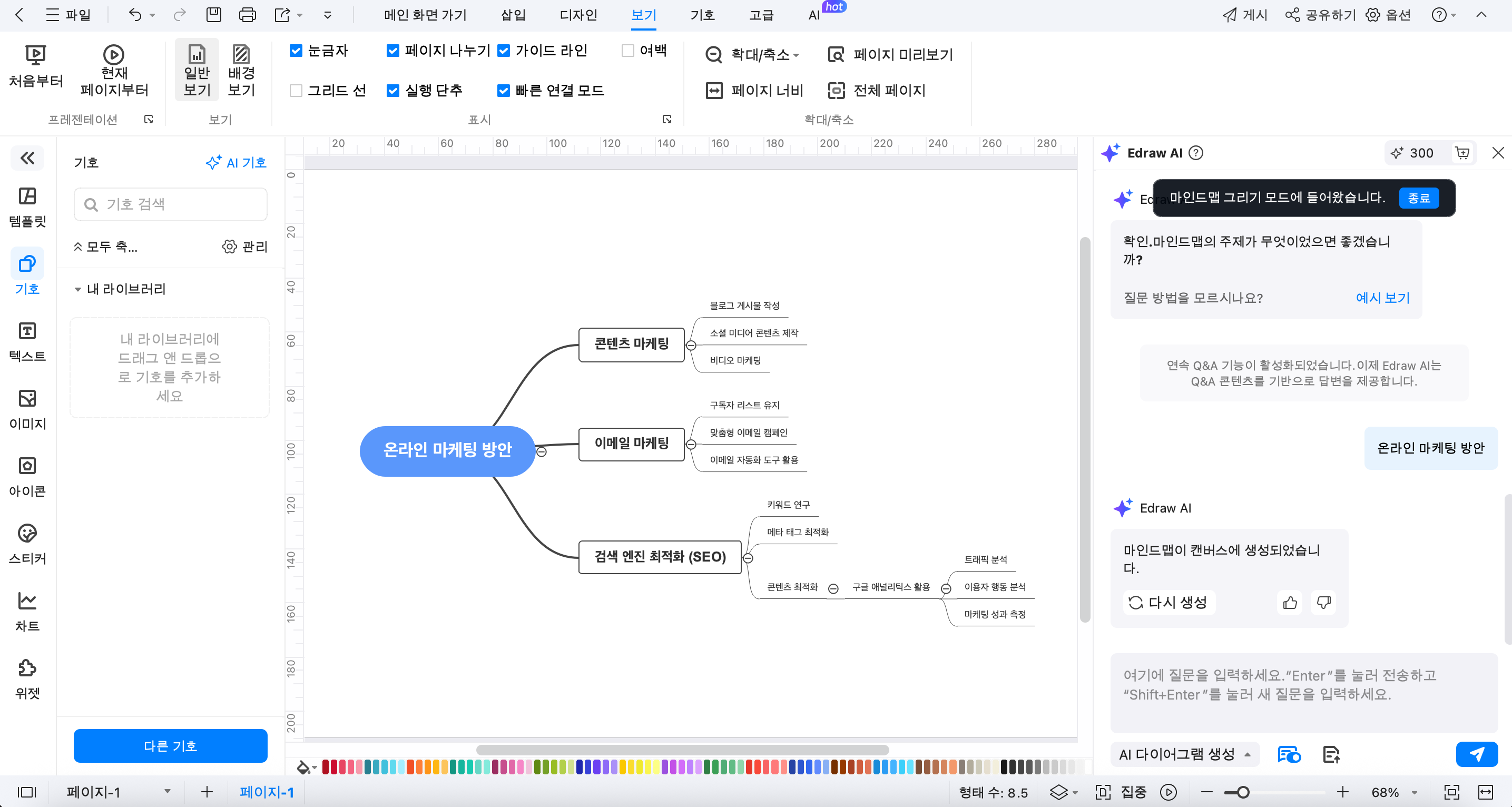Viewport: 1512px width, 807px height.
Task: Click thumbs down on AI response
Action: click(x=1323, y=602)
